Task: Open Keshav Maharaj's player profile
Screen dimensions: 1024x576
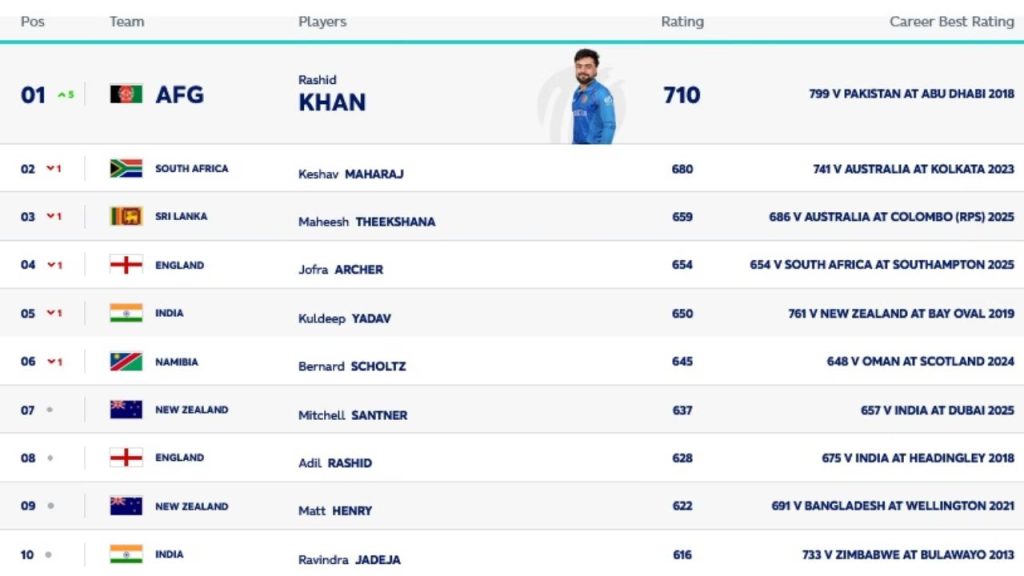Action: tap(350, 174)
